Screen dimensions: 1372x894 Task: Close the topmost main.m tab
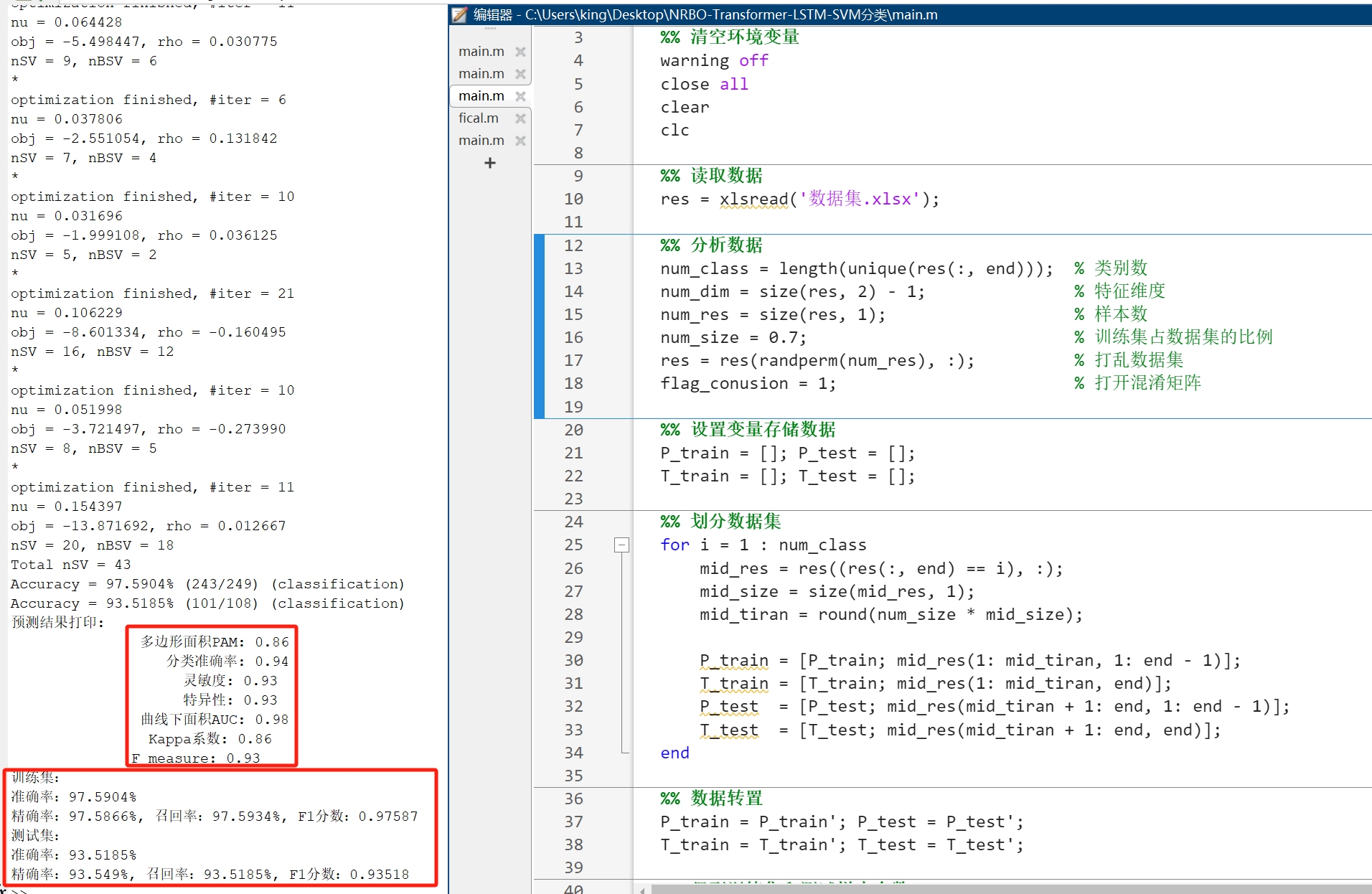pos(521,51)
